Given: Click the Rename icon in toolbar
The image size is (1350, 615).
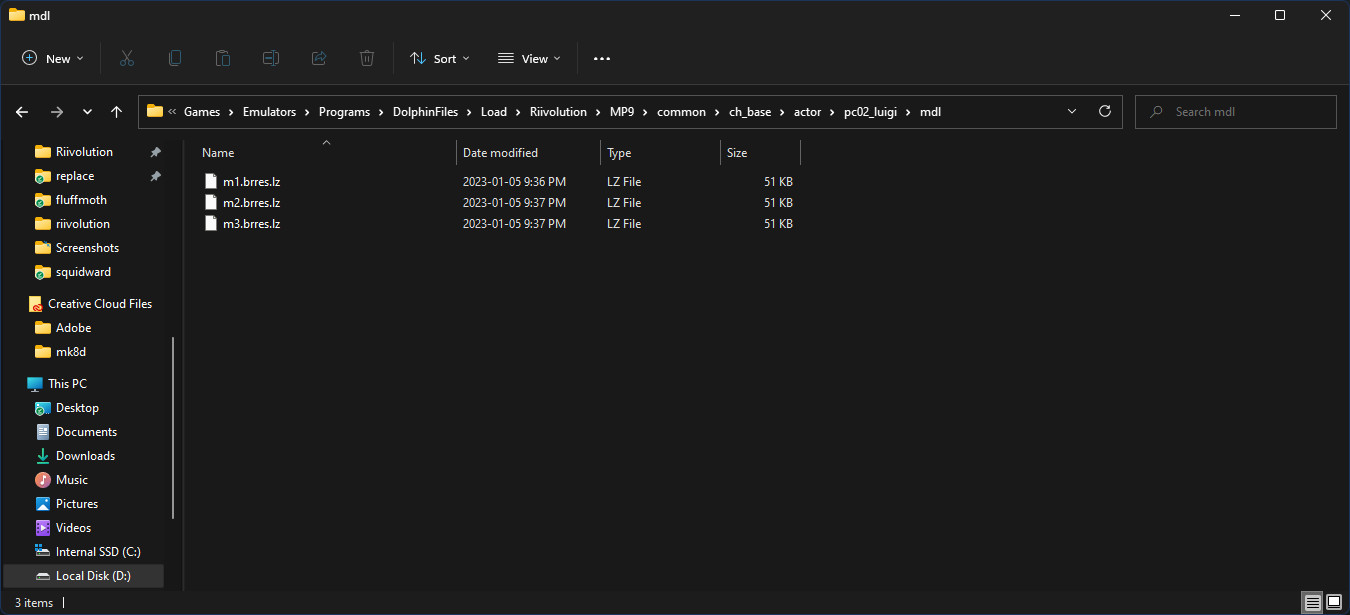Looking at the screenshot, I should tap(271, 59).
